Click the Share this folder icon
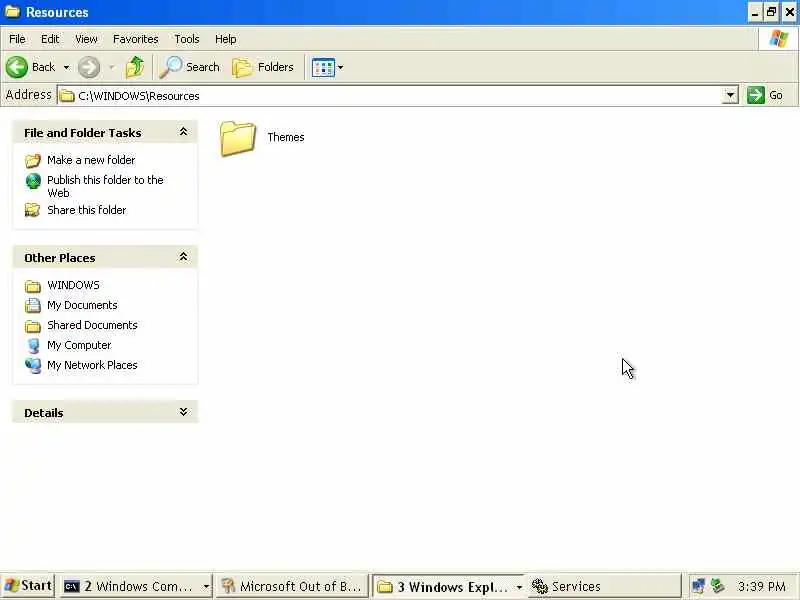The width and height of the screenshot is (800, 600). tap(33, 210)
